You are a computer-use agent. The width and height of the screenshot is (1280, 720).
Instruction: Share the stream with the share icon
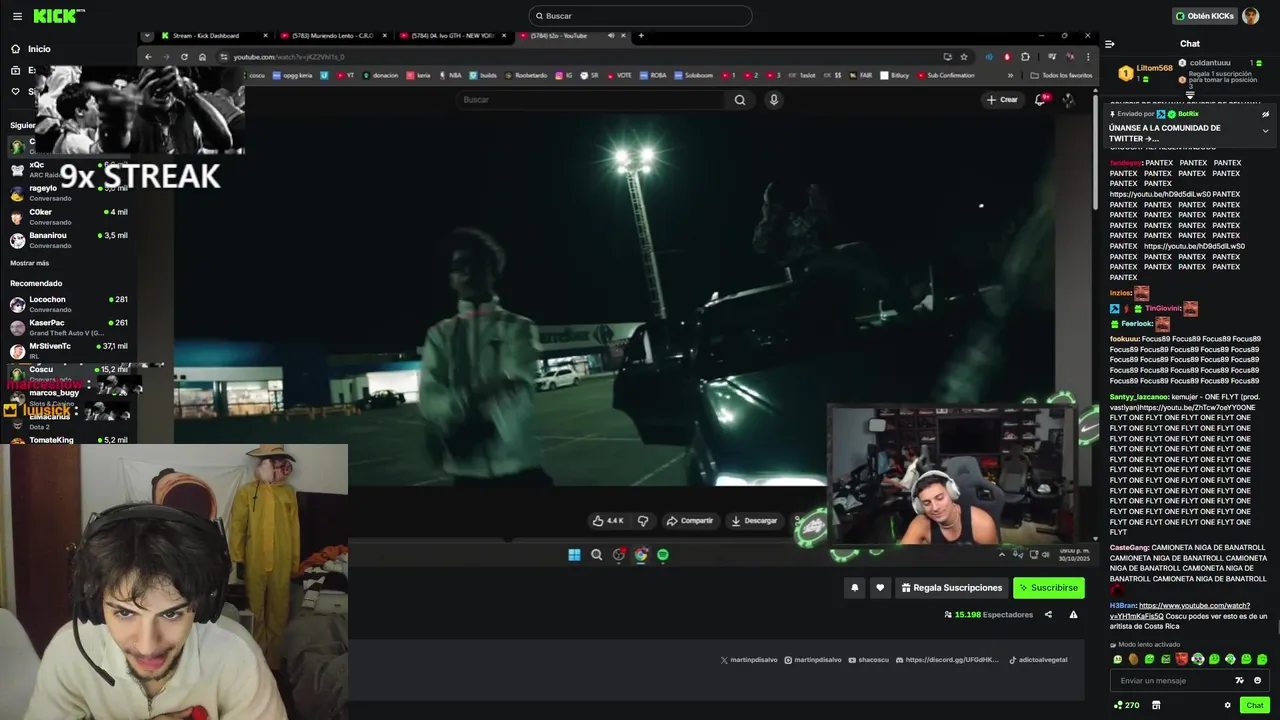1048,615
